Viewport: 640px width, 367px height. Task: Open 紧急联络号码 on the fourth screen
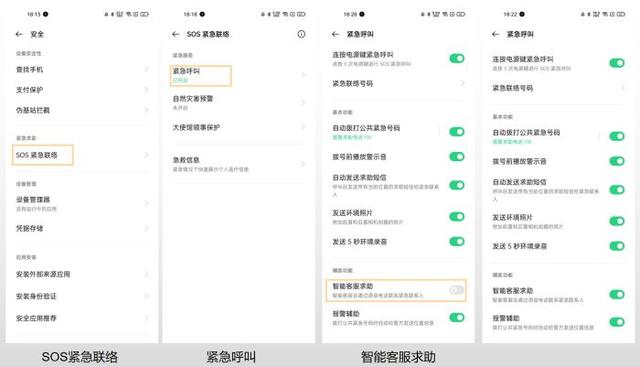(x=558, y=88)
